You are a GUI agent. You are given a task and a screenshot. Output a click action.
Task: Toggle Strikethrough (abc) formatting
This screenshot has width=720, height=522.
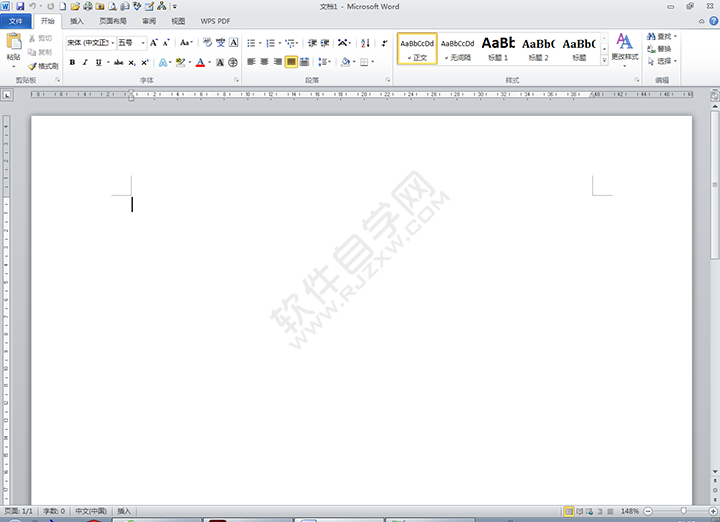click(x=118, y=62)
